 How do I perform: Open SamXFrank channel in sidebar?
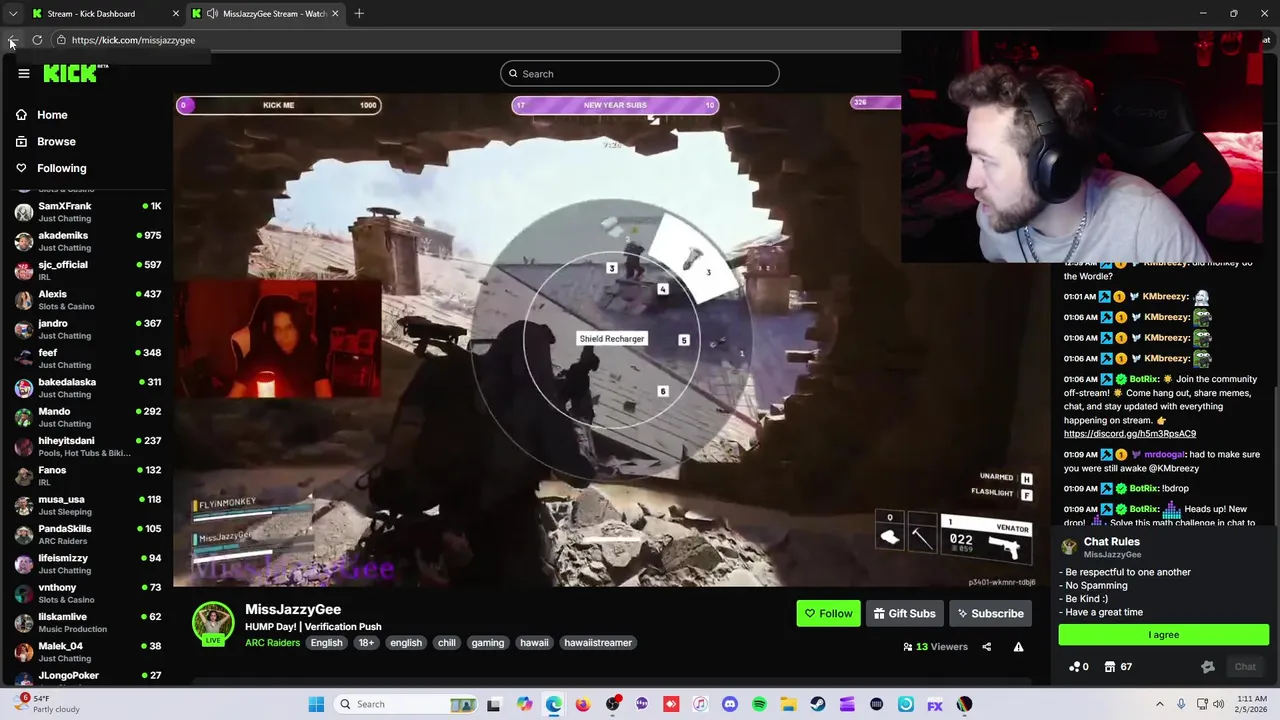pyautogui.click(x=88, y=212)
